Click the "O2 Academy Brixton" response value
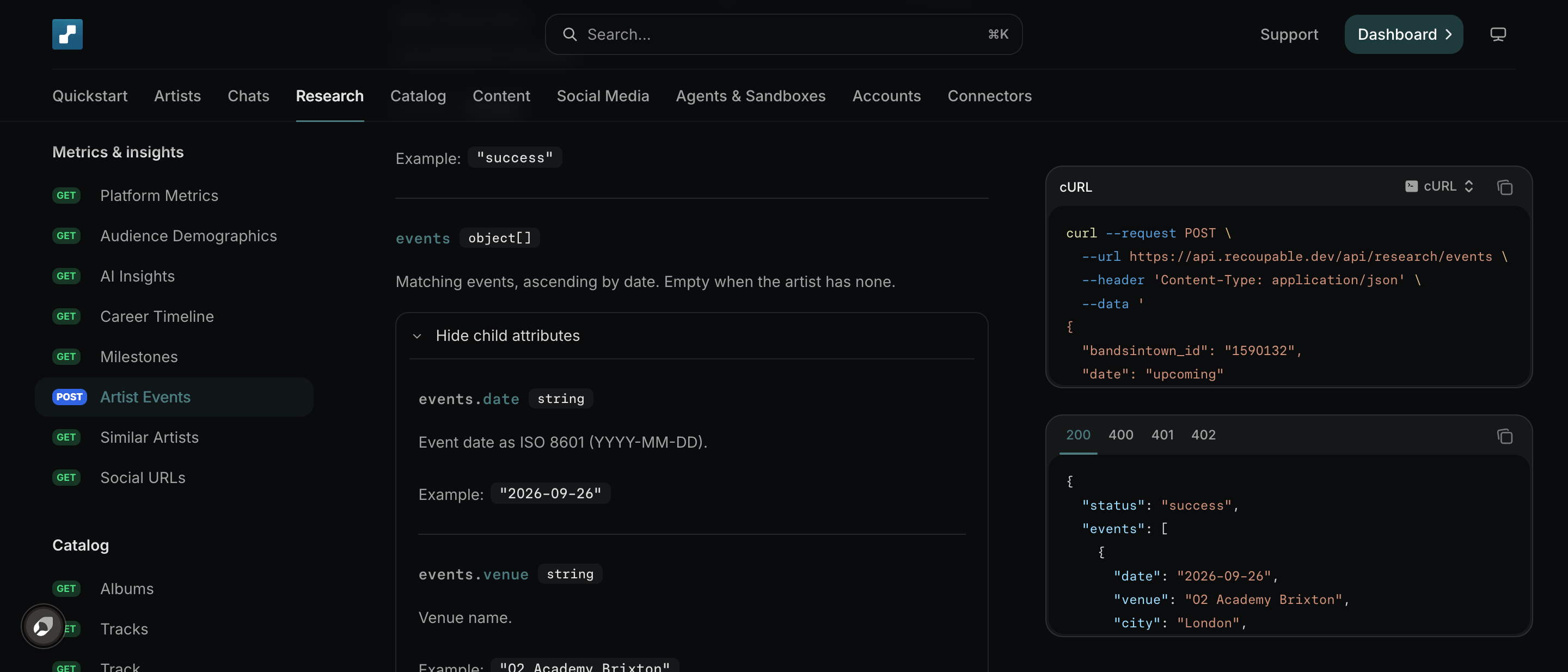The height and width of the screenshot is (672, 1568). pos(1263,600)
